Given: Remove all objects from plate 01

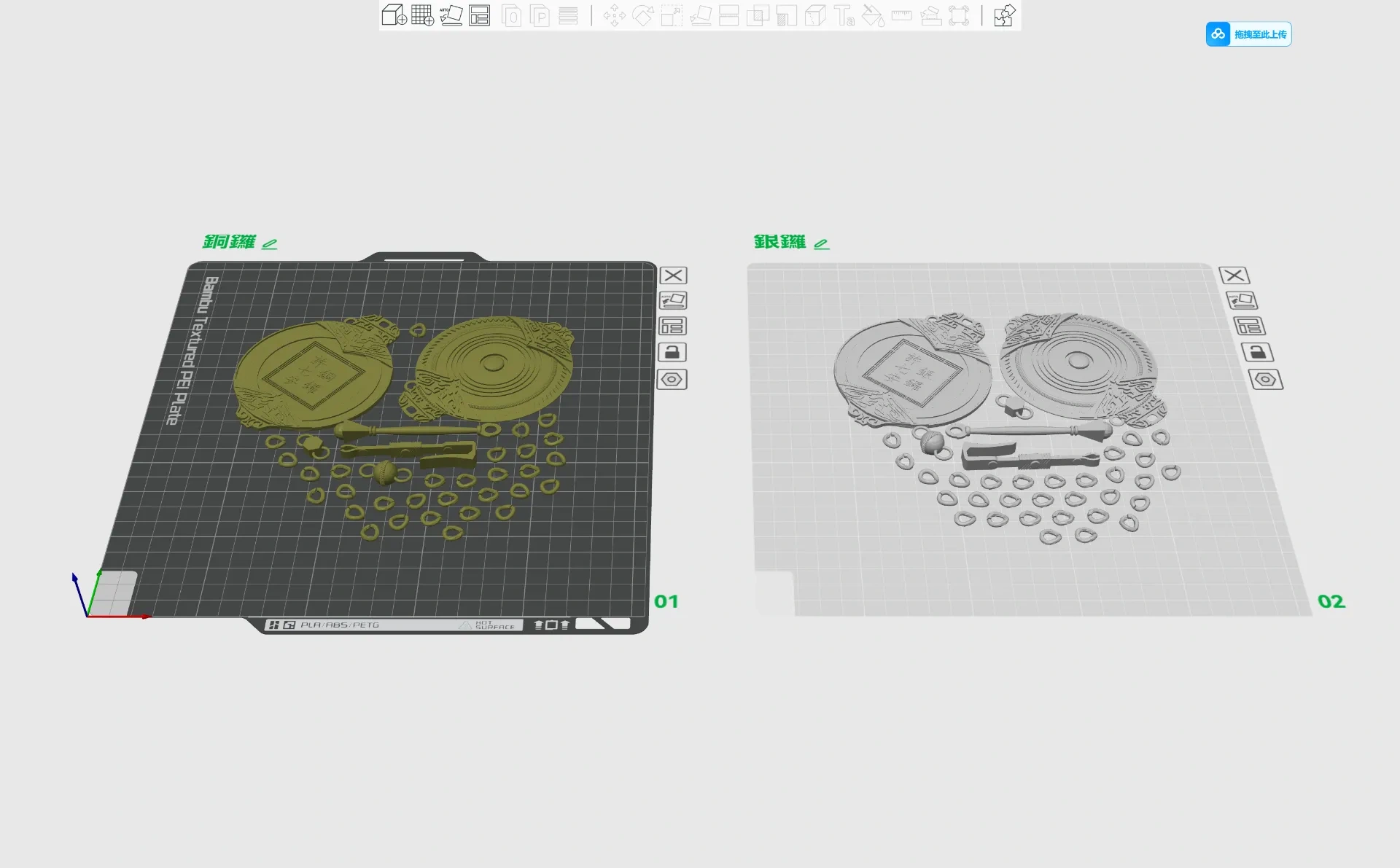Looking at the screenshot, I should pos(673,275).
